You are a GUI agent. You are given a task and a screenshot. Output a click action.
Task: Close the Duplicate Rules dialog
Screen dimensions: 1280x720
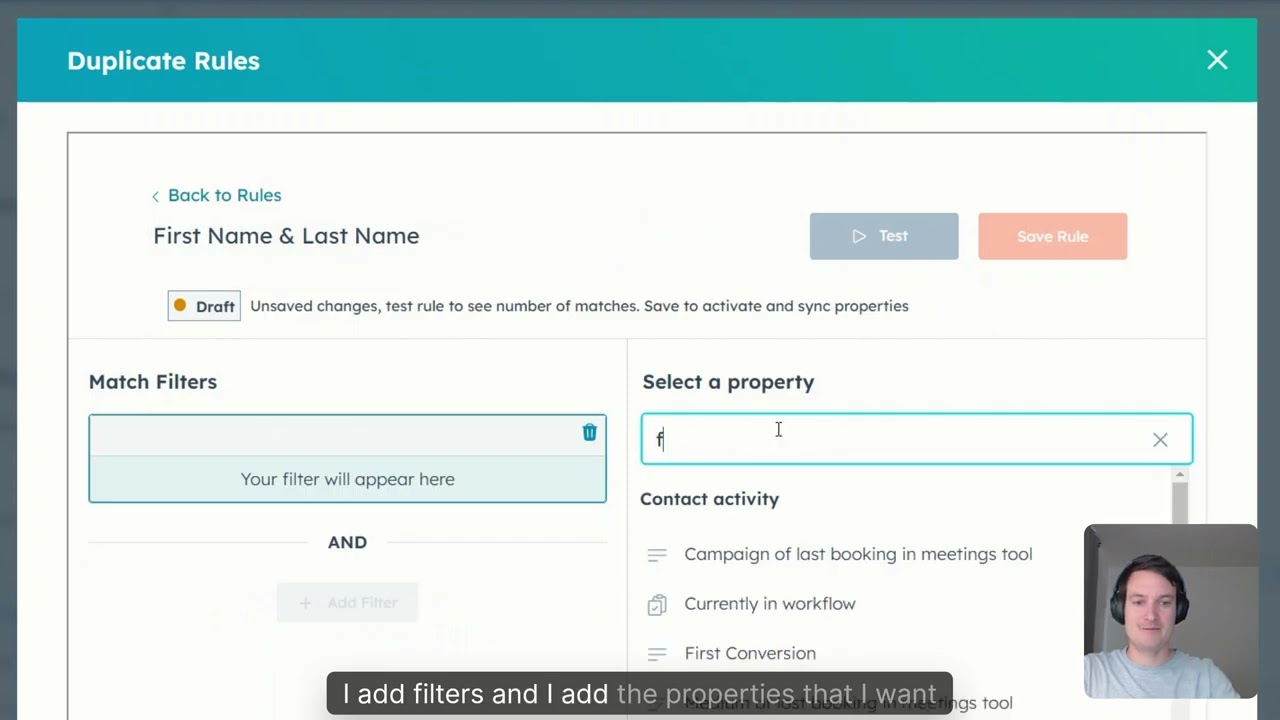(x=1217, y=60)
